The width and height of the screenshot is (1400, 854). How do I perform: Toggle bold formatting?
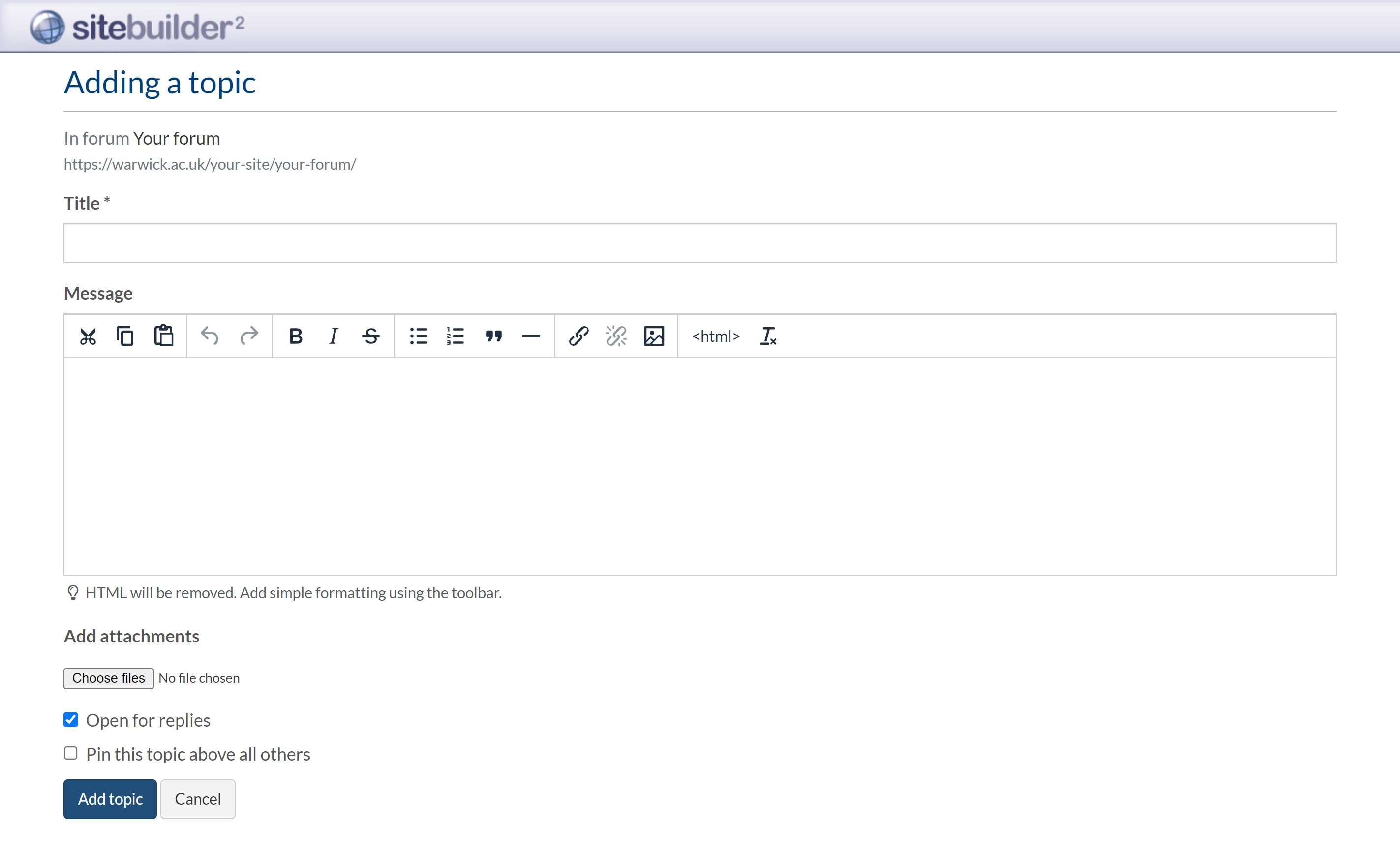(x=296, y=336)
